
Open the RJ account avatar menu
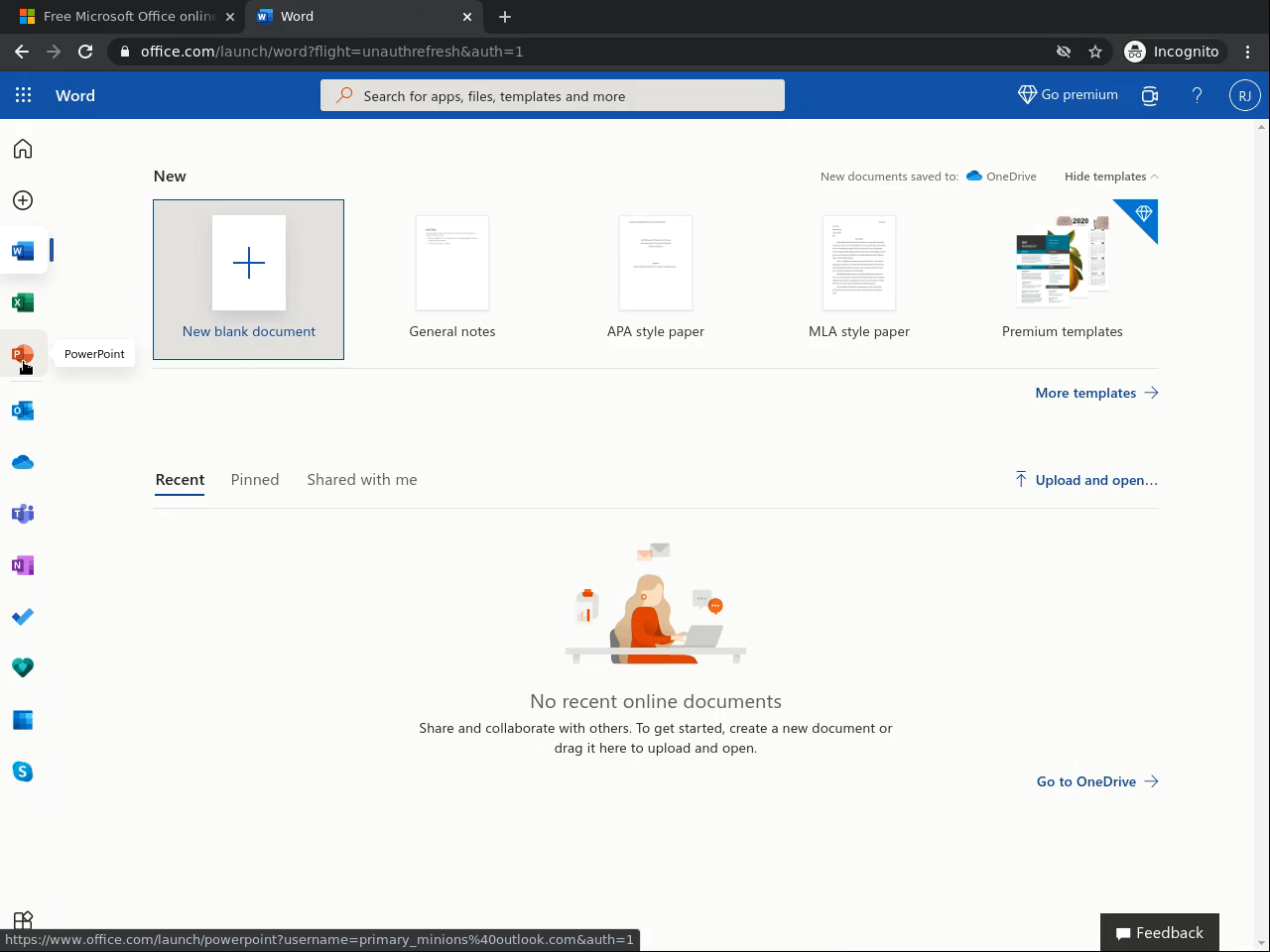pos(1244,95)
